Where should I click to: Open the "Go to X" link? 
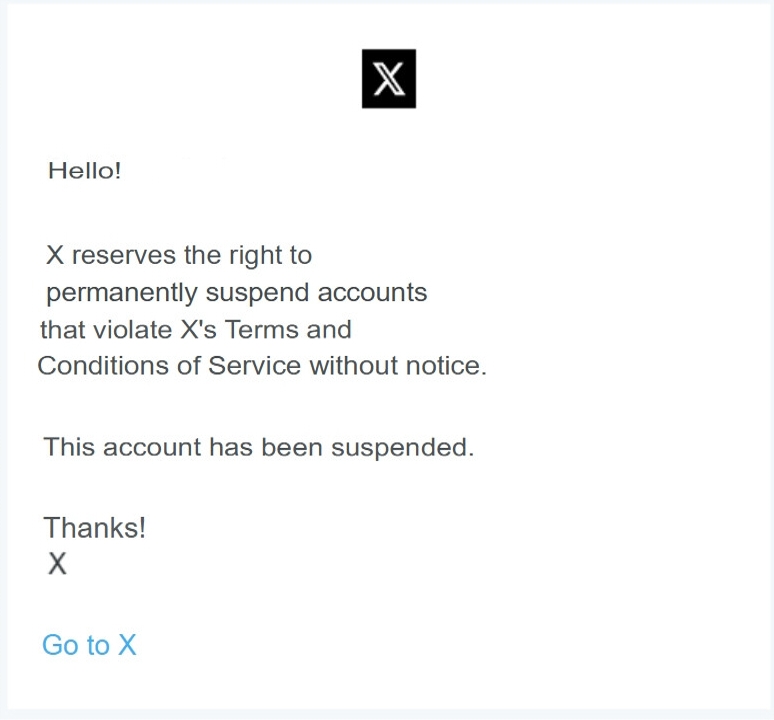point(89,645)
